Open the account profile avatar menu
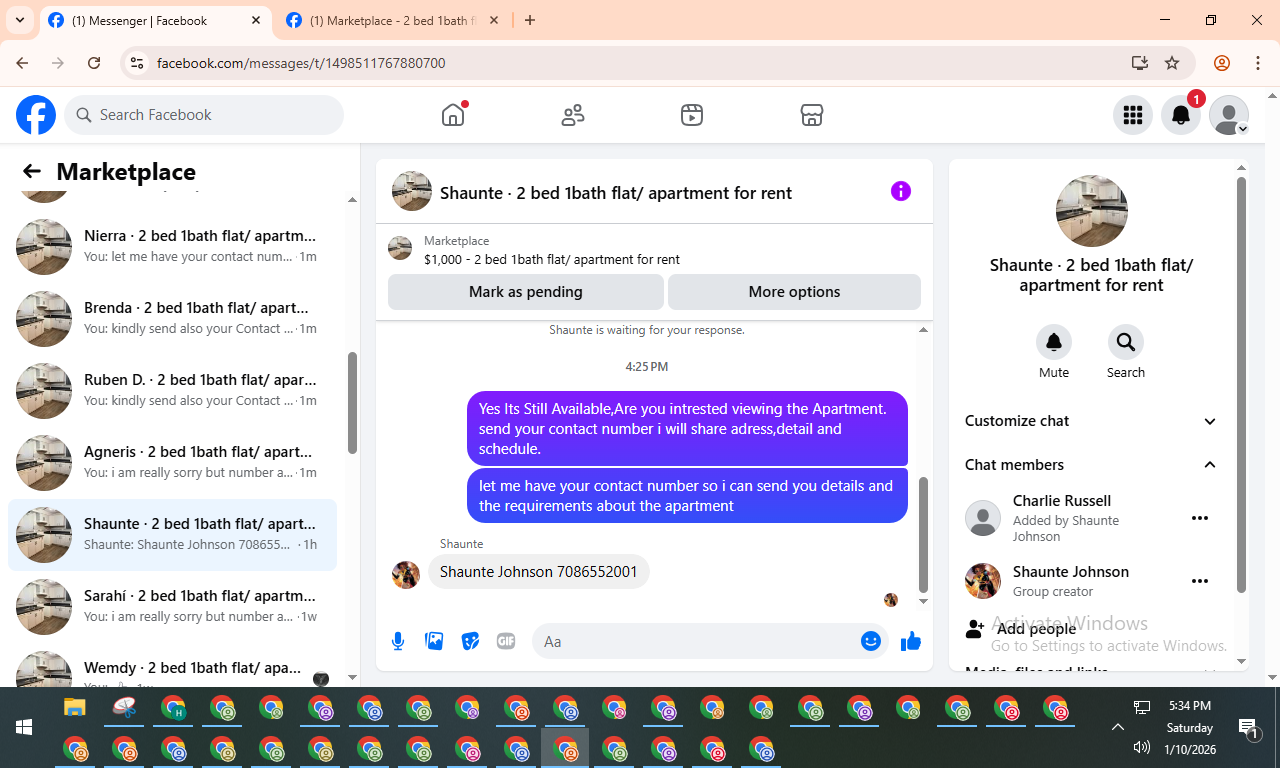 tap(1229, 115)
